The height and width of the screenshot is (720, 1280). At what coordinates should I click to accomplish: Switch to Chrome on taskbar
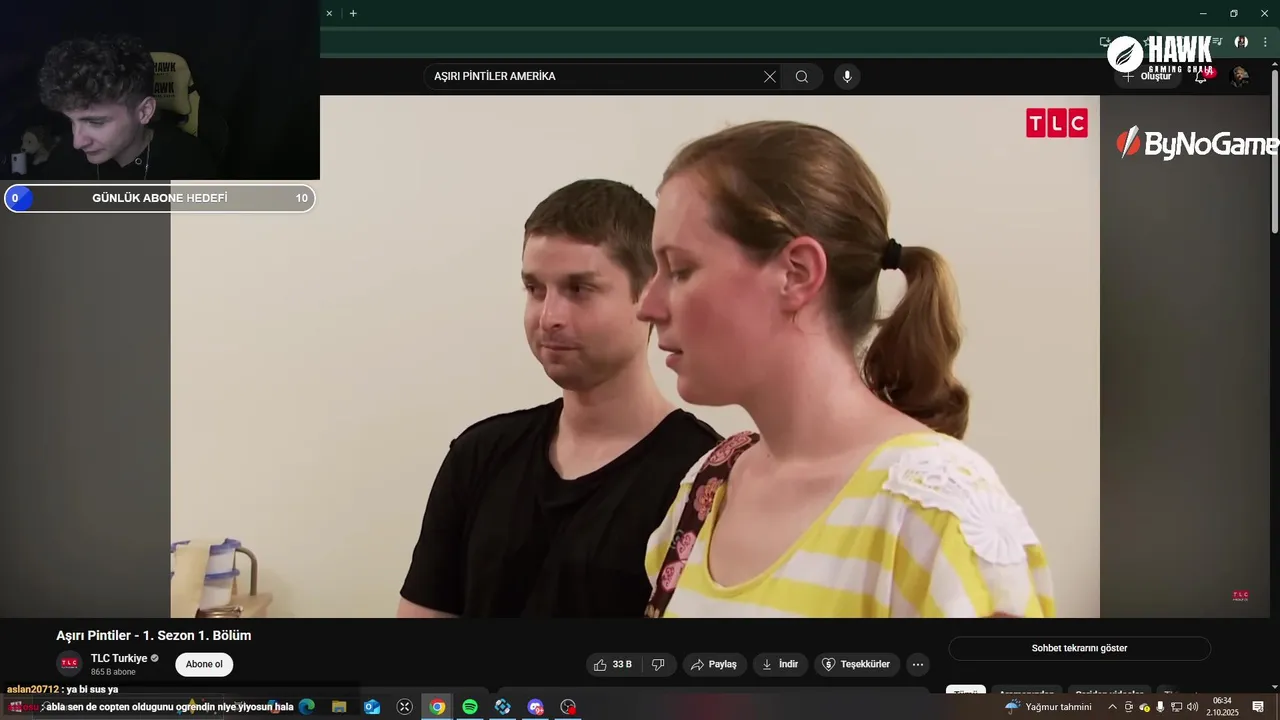pyautogui.click(x=437, y=707)
